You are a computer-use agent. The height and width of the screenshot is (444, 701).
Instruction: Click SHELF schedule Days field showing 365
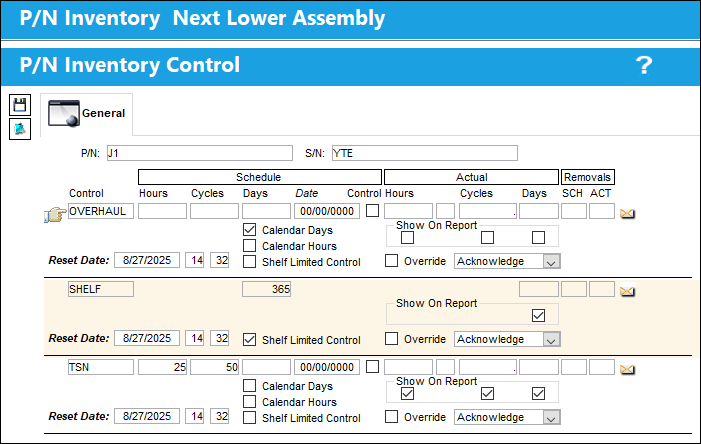point(266,289)
